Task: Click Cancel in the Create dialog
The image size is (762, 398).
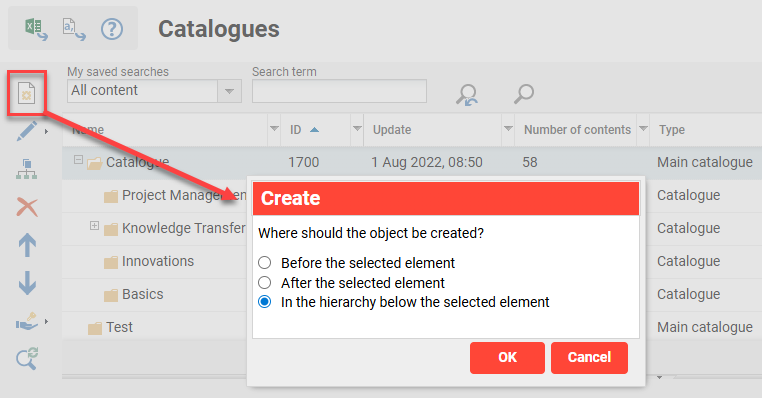Action: 589,358
